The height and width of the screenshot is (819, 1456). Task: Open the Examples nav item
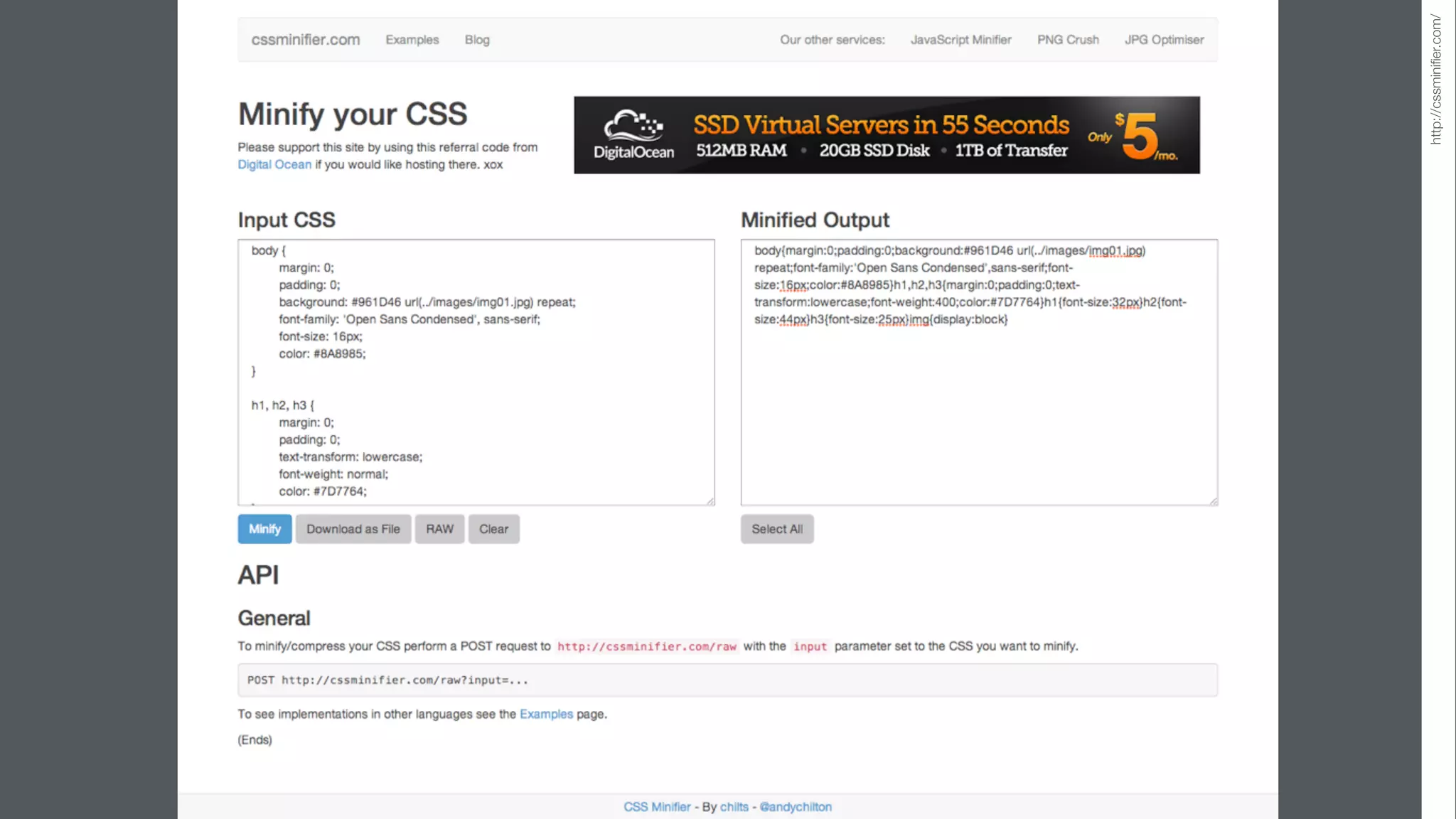coord(412,40)
